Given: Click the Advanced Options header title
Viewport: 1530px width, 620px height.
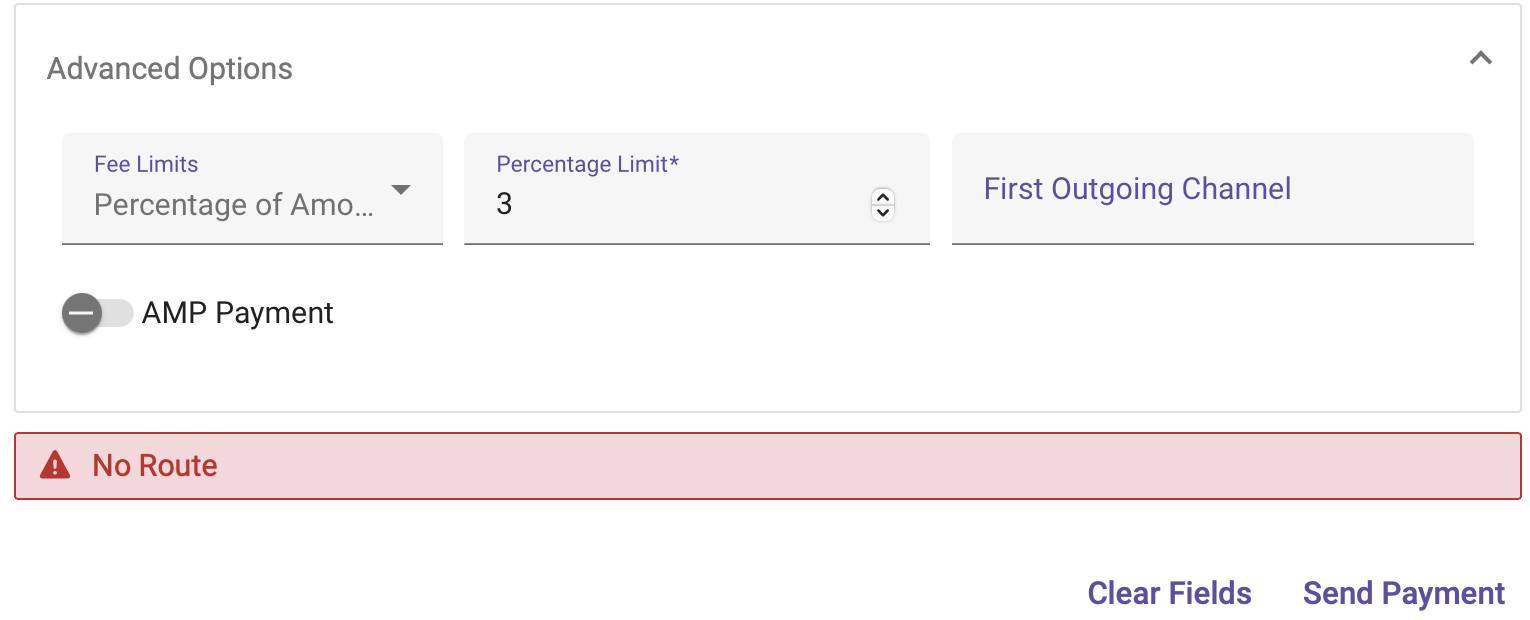Looking at the screenshot, I should [170, 69].
